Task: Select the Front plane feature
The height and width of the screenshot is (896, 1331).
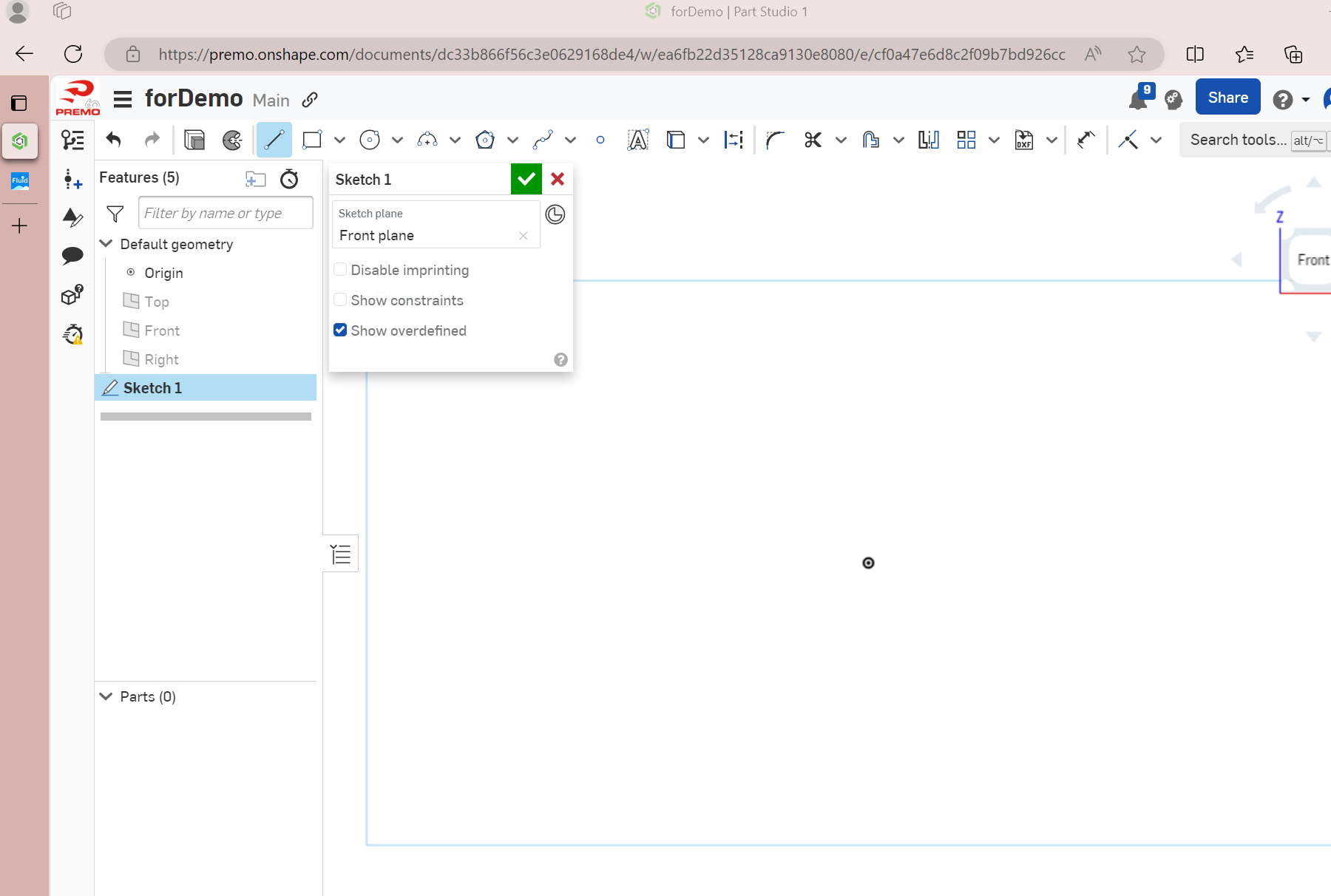Action: (162, 330)
